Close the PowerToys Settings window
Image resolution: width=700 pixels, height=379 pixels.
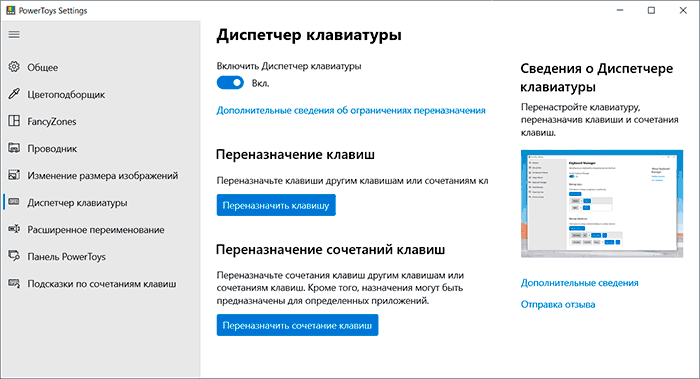683,10
